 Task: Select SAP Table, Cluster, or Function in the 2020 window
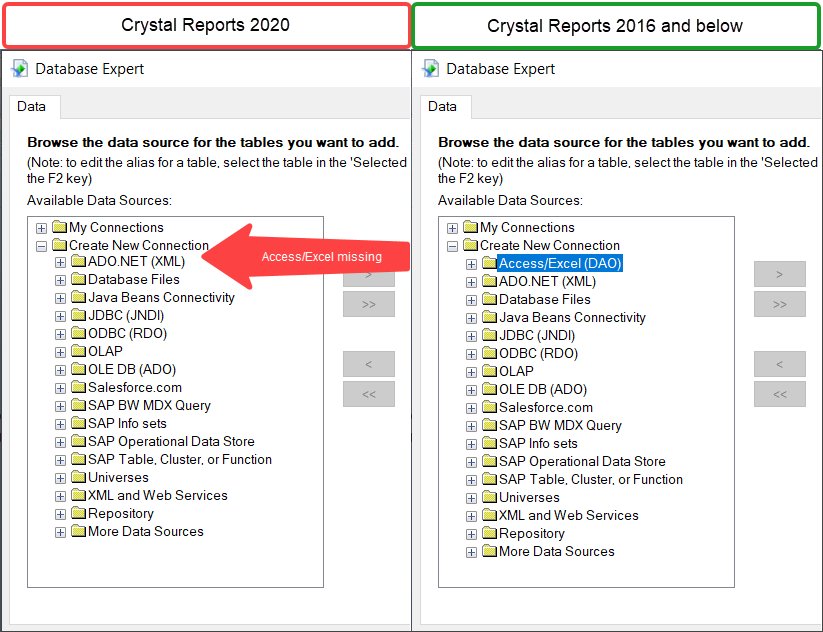[x=180, y=459]
